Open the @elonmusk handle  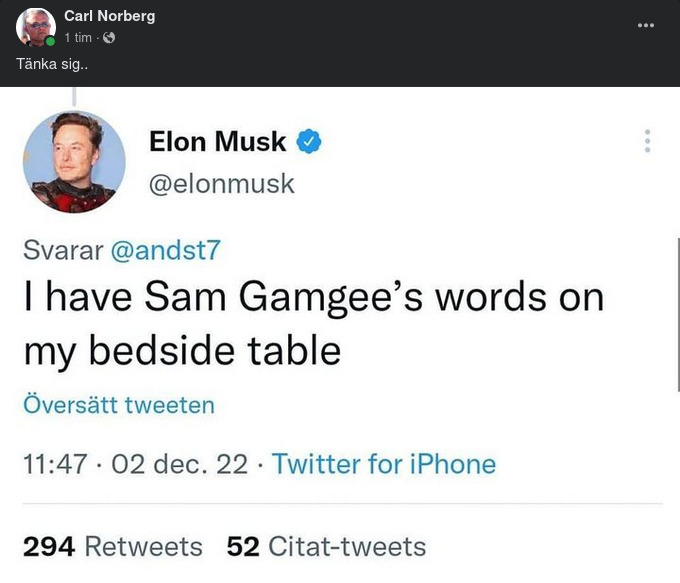click(221, 184)
